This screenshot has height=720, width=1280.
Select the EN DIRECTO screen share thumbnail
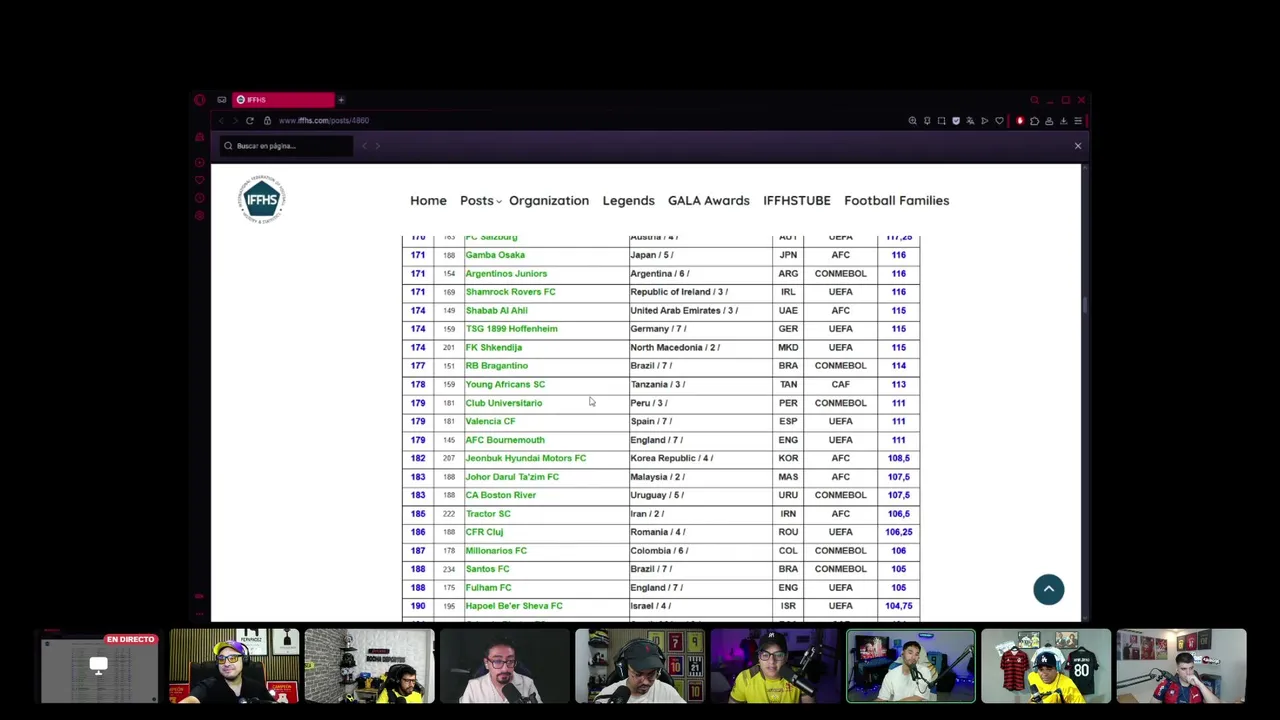click(x=98, y=666)
